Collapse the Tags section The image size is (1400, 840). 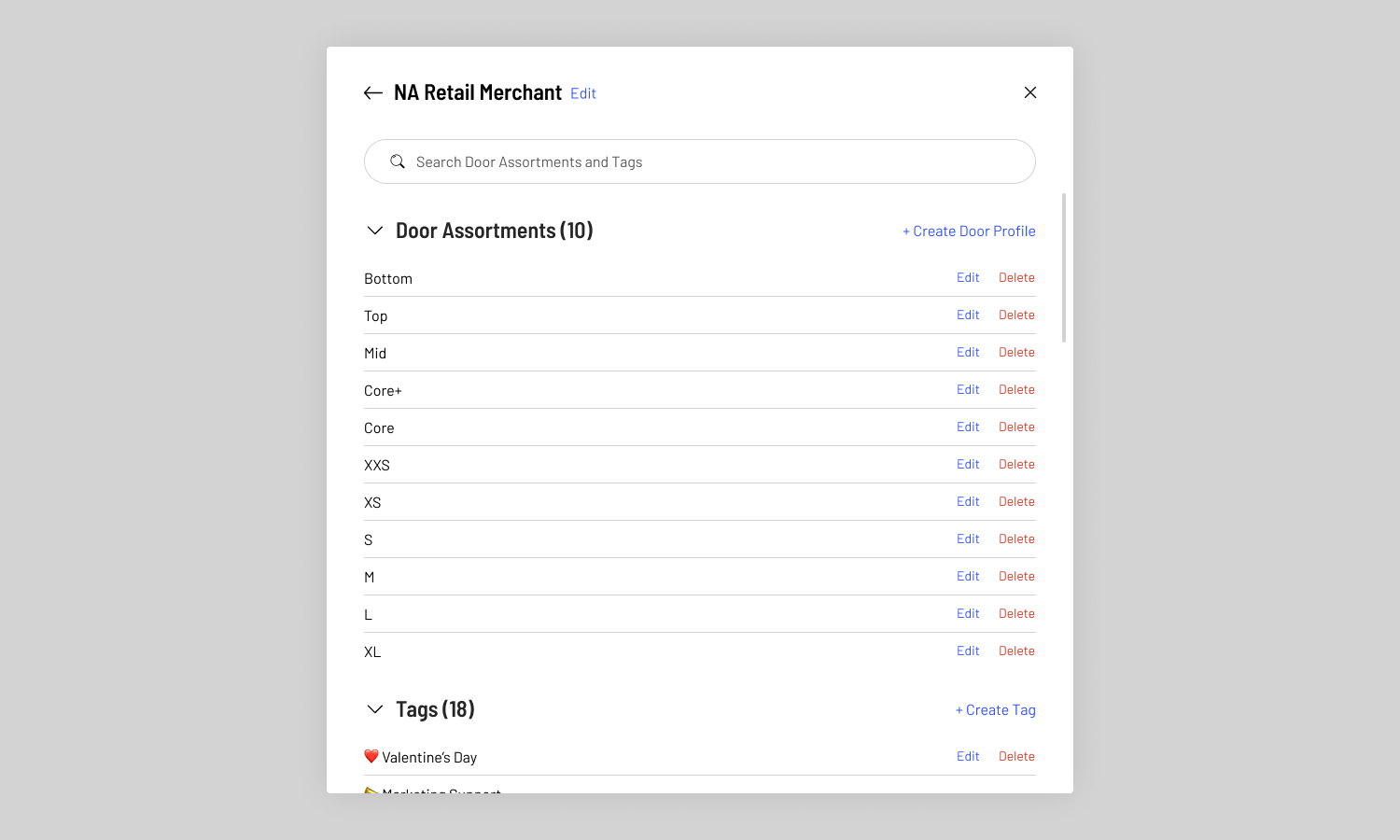(375, 709)
